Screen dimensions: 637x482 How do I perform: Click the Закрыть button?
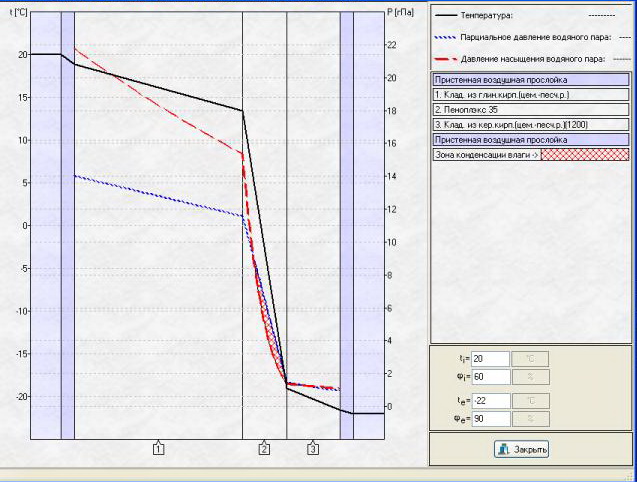point(521,449)
